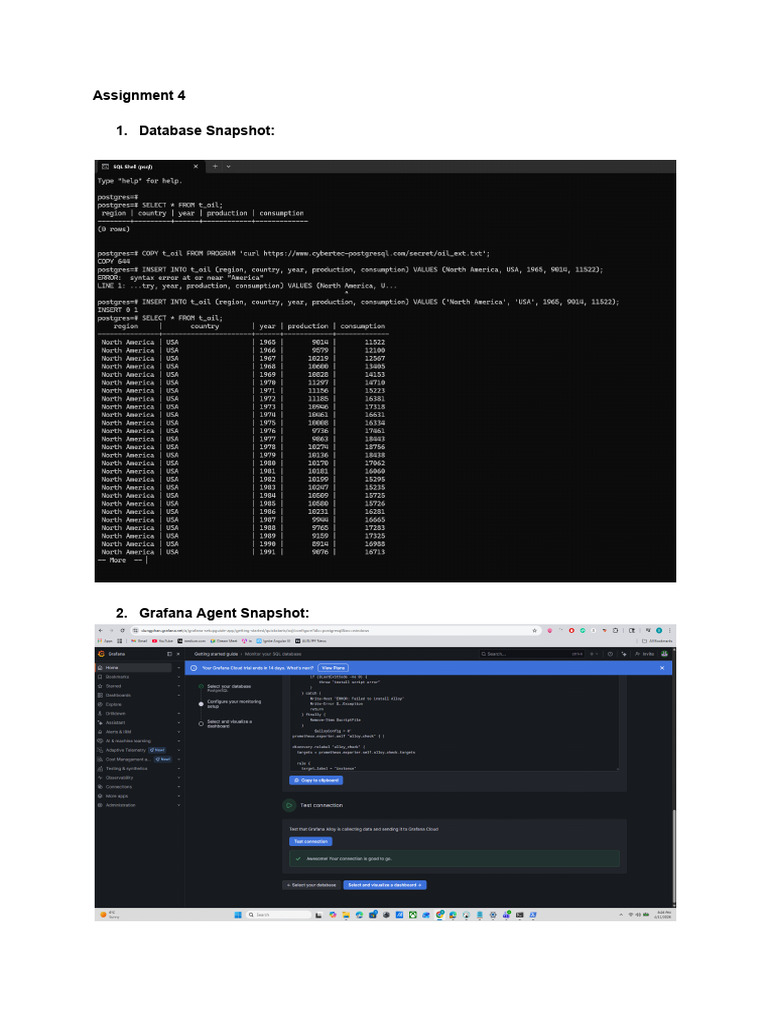Expand the Alerts & IRM chevron

coord(179,731)
